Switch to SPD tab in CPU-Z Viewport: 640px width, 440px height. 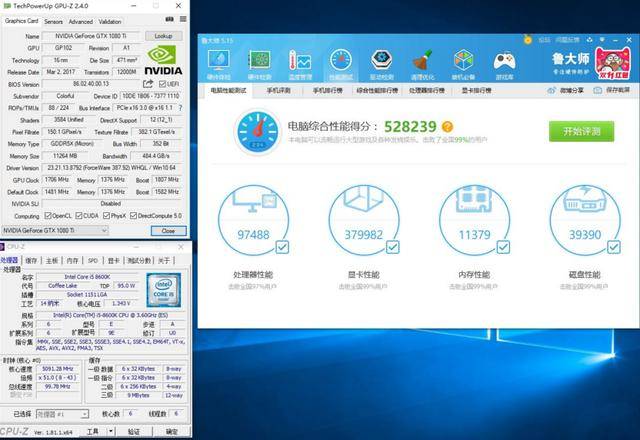pyautogui.click(x=93, y=260)
